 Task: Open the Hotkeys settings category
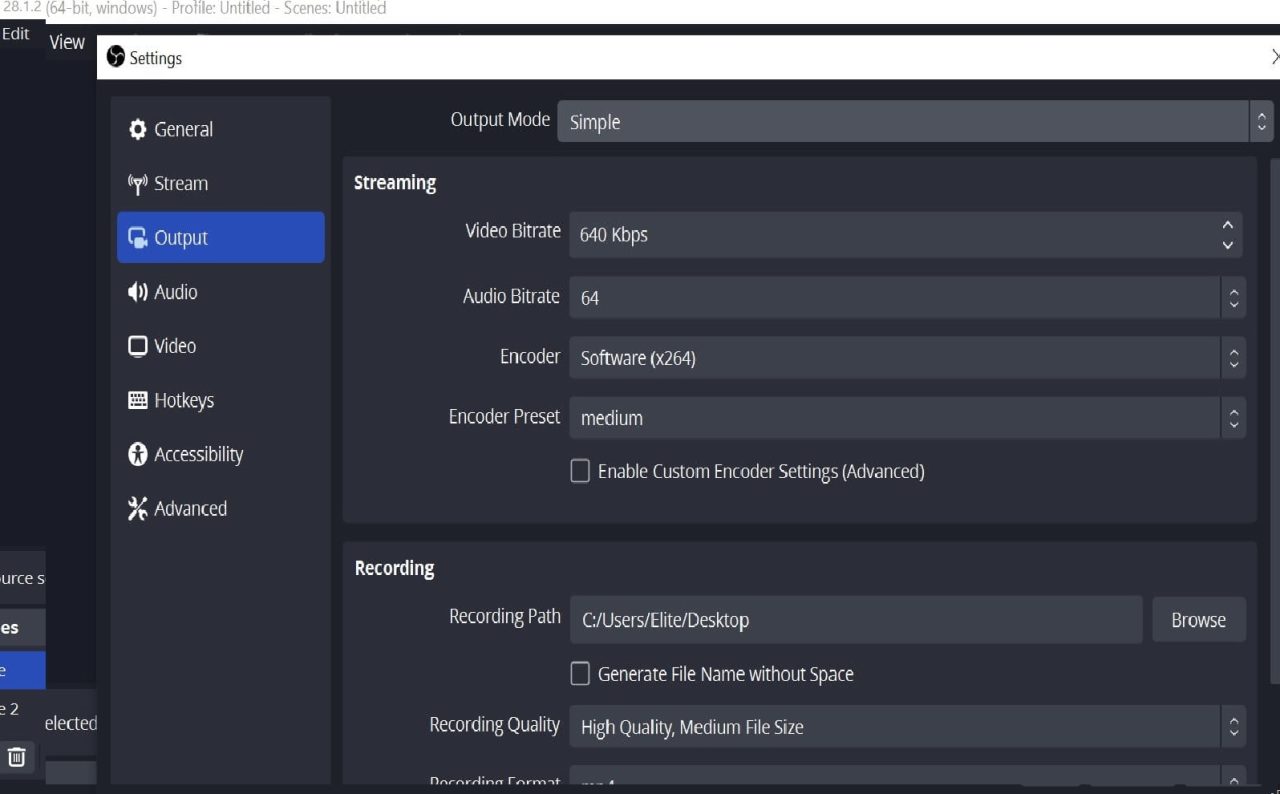(220, 400)
